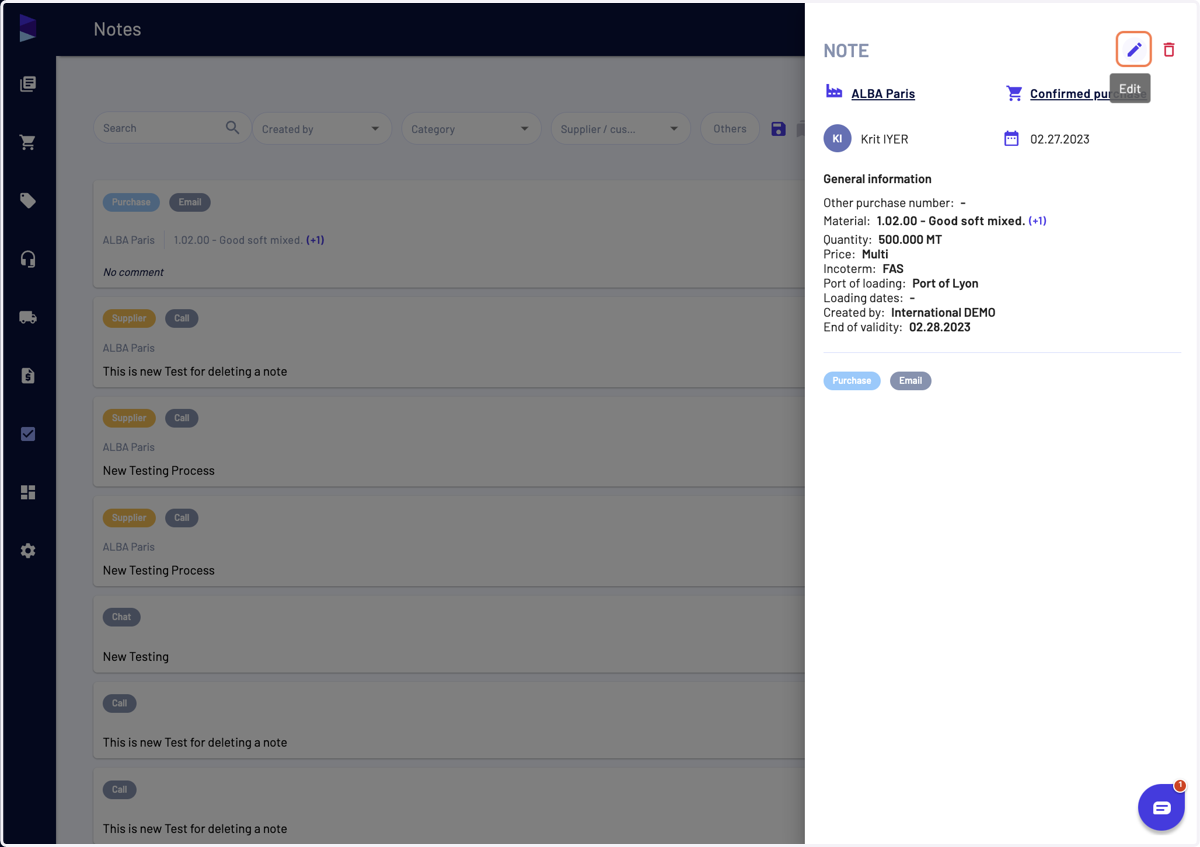Open the ALBA Paris link
1200x847 pixels.
pyautogui.click(x=883, y=93)
